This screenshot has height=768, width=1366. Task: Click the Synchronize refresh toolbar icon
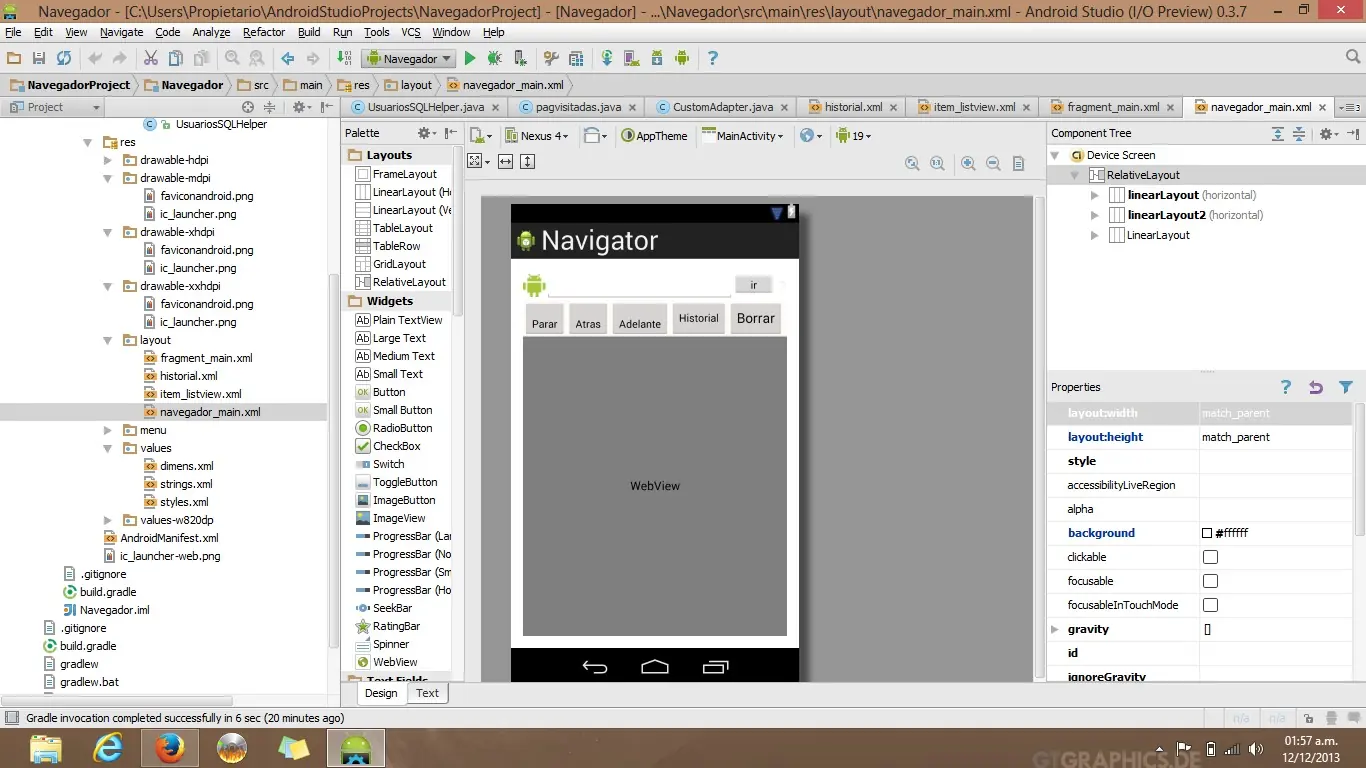point(63,59)
